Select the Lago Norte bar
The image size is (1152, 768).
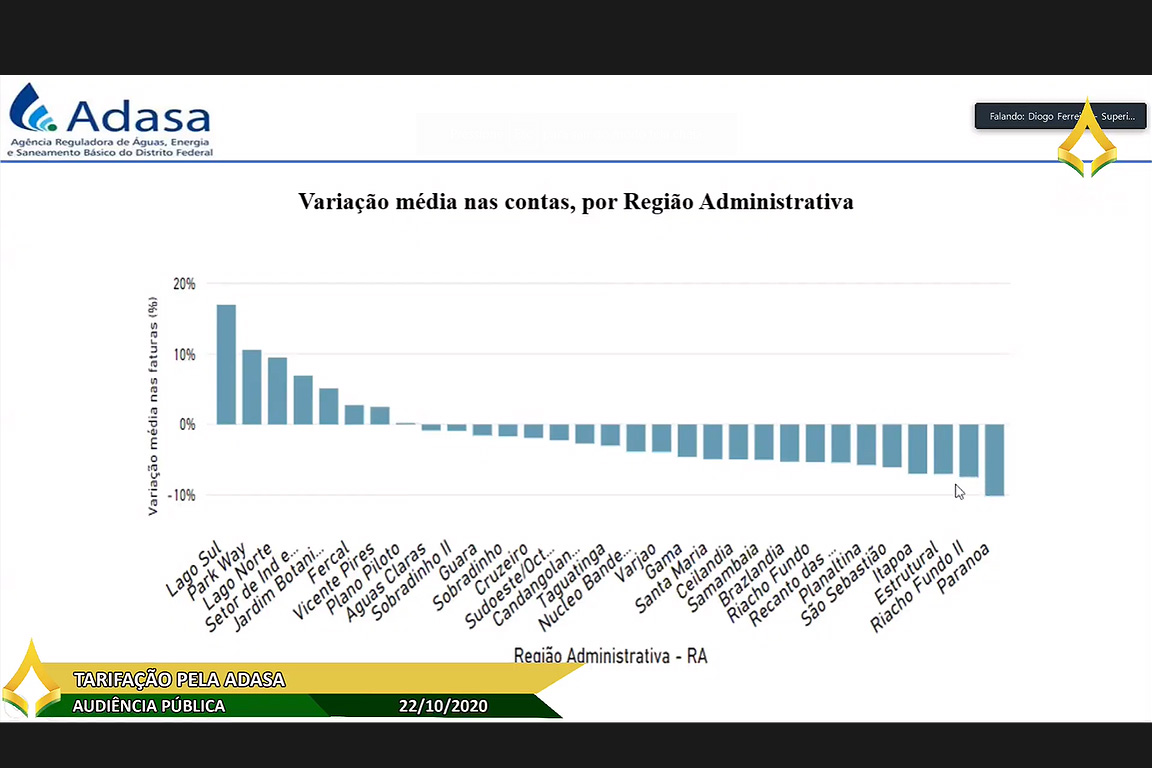point(277,391)
